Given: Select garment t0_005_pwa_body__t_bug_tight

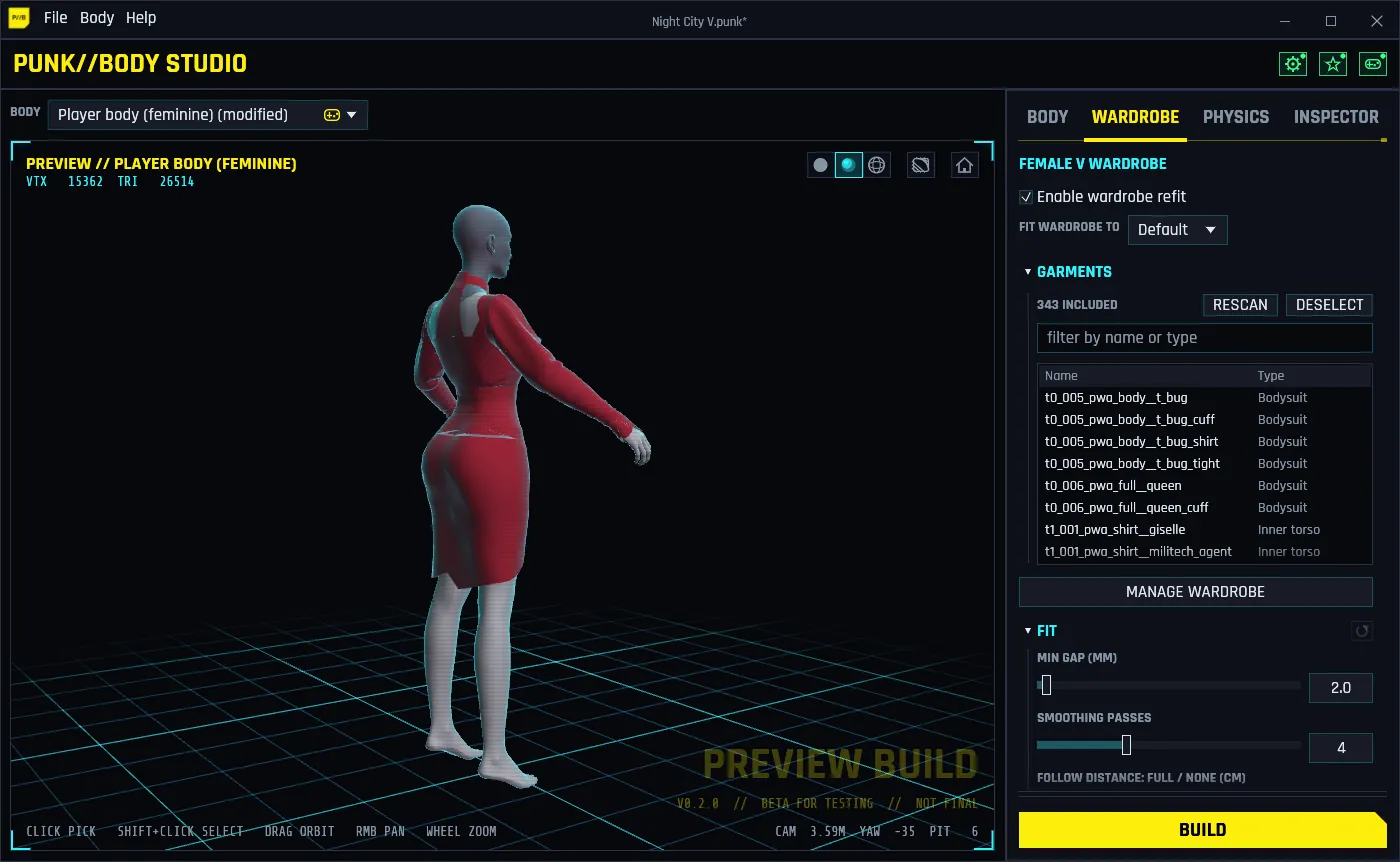Looking at the screenshot, I should click(1204, 464).
